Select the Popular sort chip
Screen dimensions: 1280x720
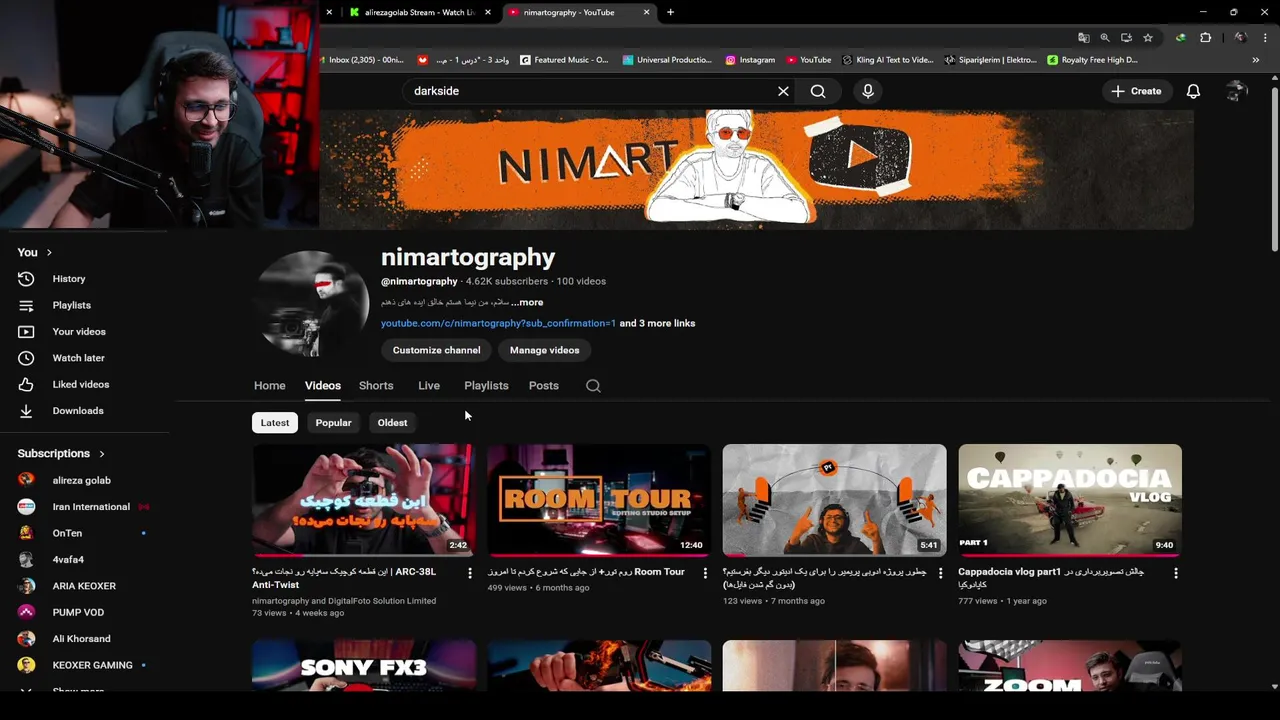[x=333, y=423]
